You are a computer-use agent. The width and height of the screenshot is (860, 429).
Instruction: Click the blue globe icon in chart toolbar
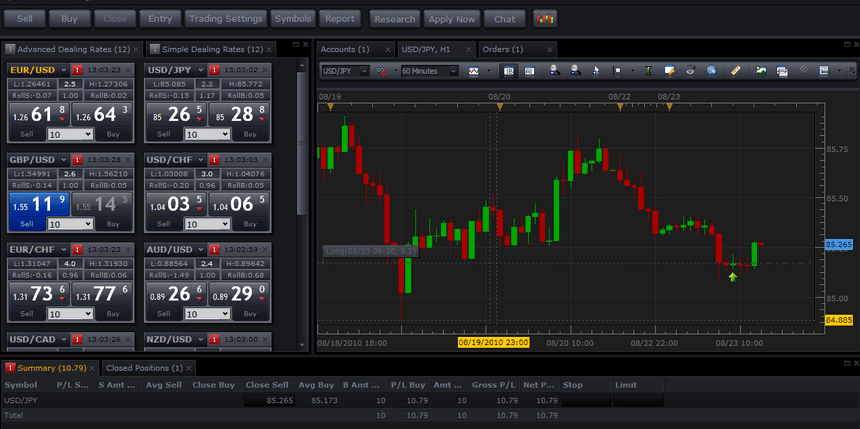[x=711, y=71]
